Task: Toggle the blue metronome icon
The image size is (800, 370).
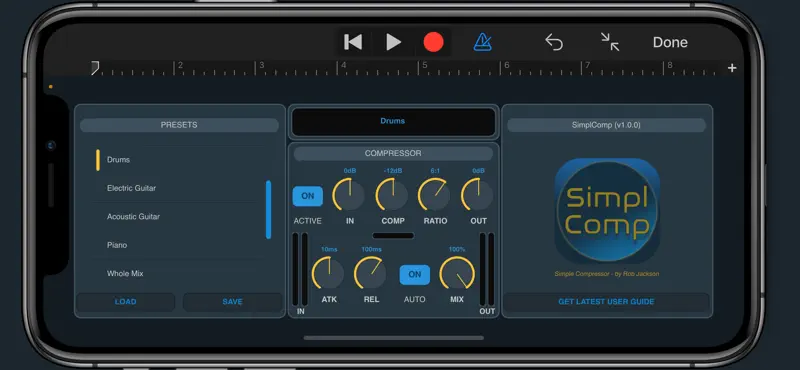Action: pyautogui.click(x=482, y=42)
